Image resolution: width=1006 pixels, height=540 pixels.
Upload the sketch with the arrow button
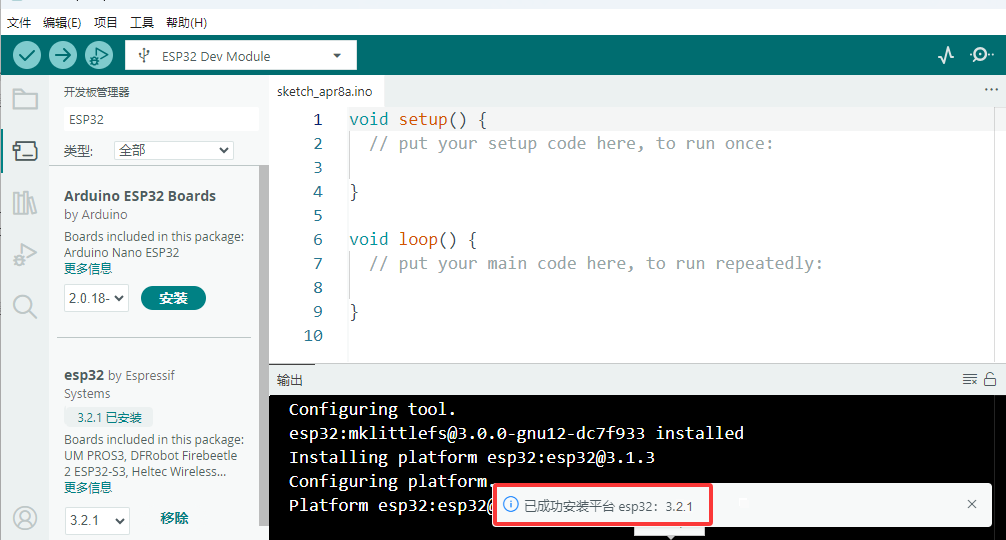(63, 56)
